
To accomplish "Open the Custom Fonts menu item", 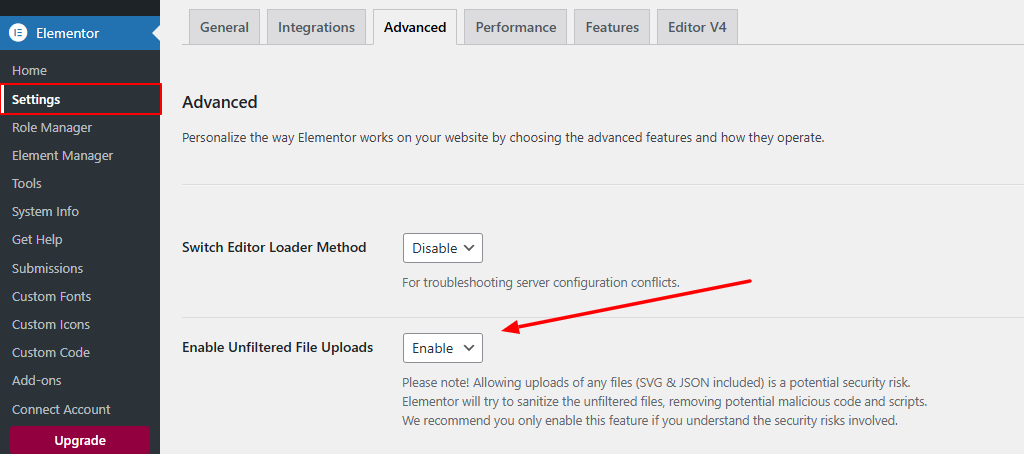I will (51, 296).
